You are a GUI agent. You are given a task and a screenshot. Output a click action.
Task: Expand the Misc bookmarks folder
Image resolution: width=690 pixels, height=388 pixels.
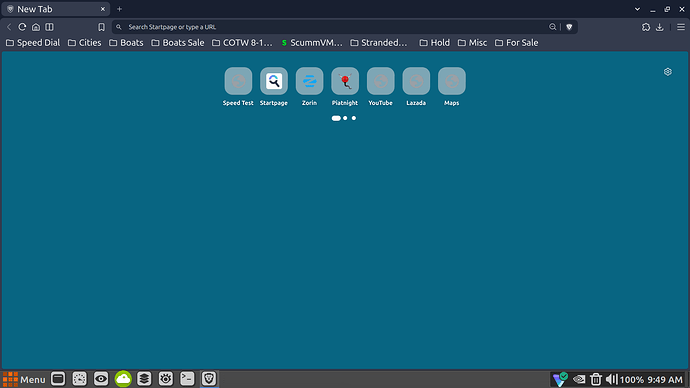473,43
